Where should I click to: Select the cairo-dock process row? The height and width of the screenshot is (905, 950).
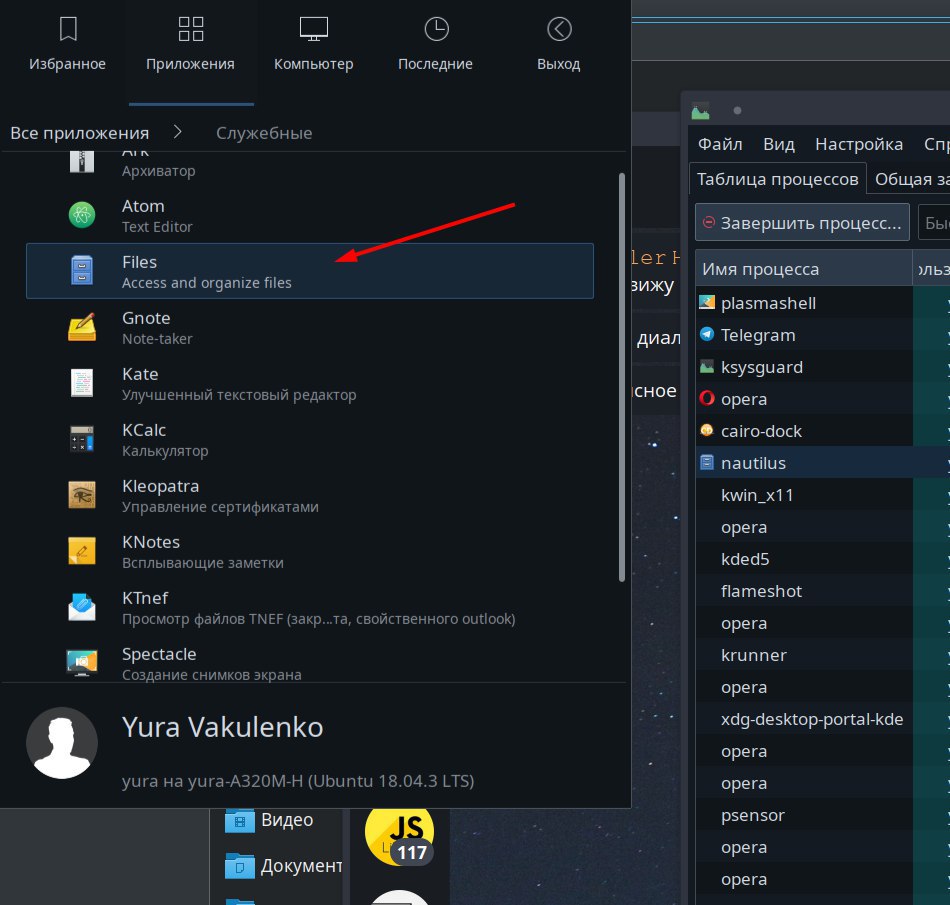(x=823, y=431)
